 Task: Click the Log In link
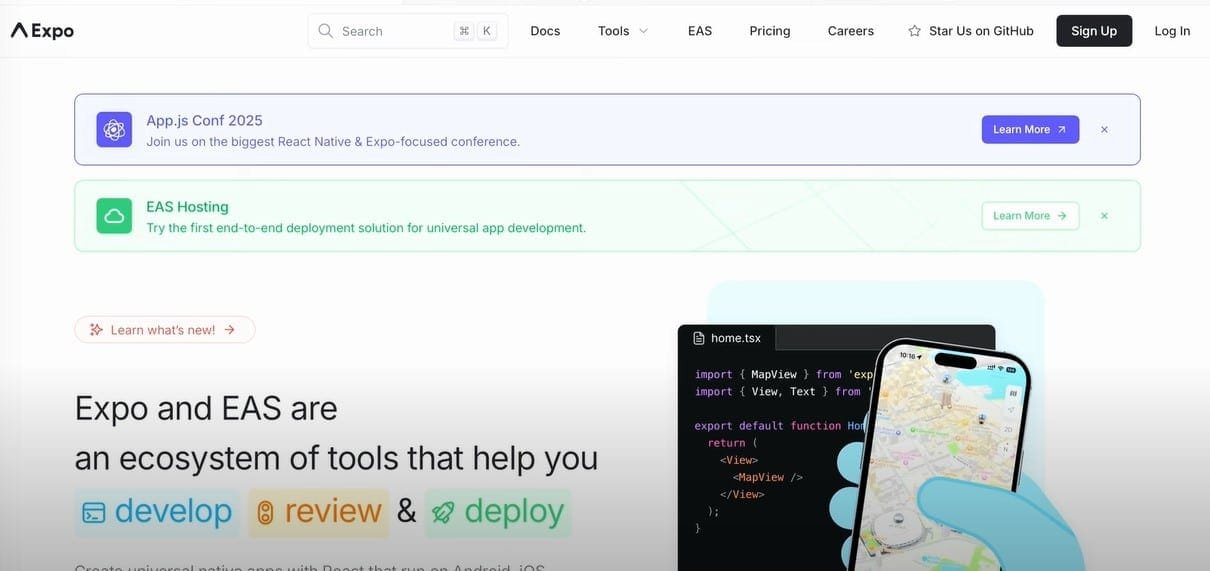coord(1172,31)
